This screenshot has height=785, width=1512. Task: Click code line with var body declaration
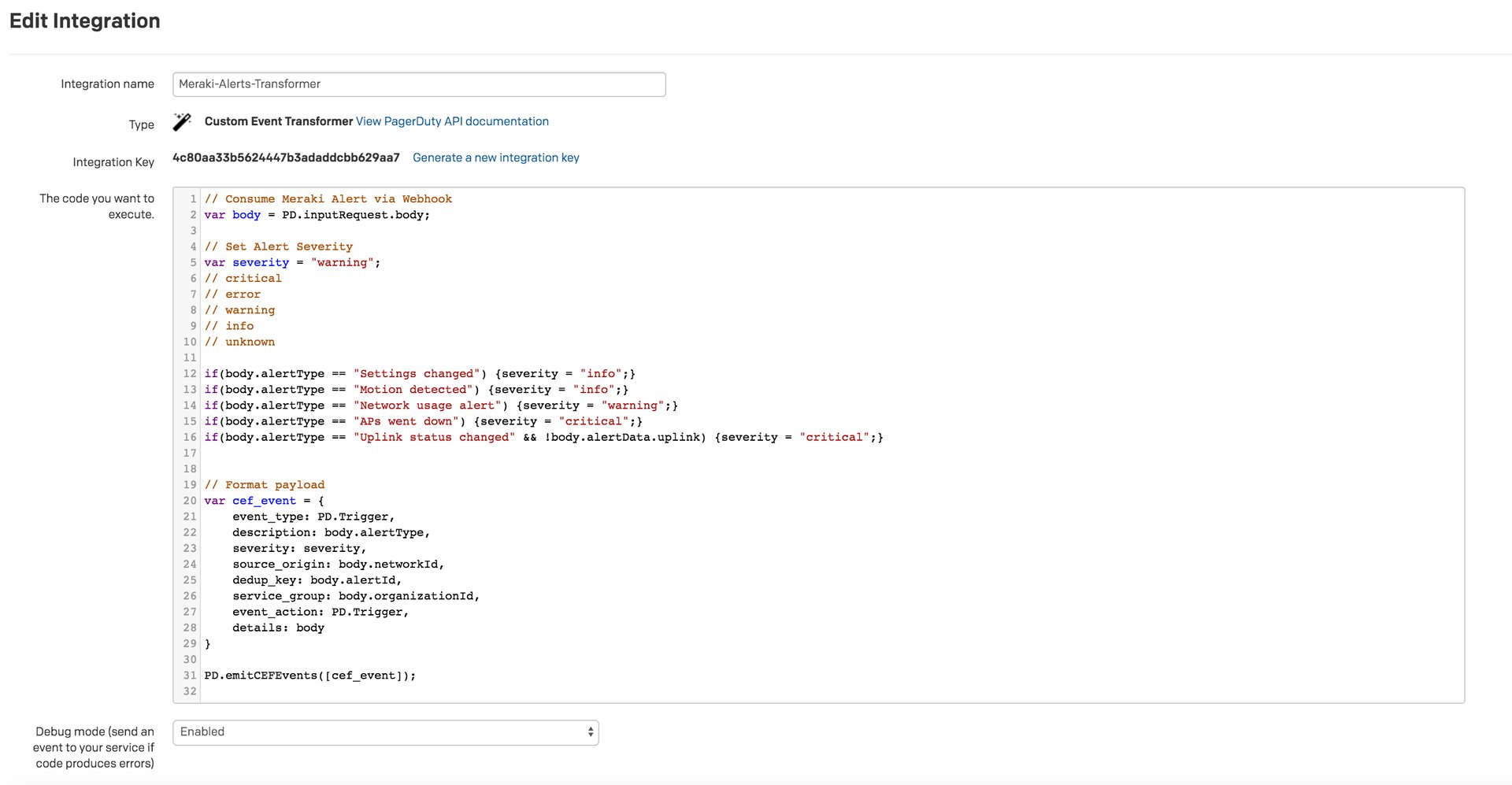click(317, 215)
